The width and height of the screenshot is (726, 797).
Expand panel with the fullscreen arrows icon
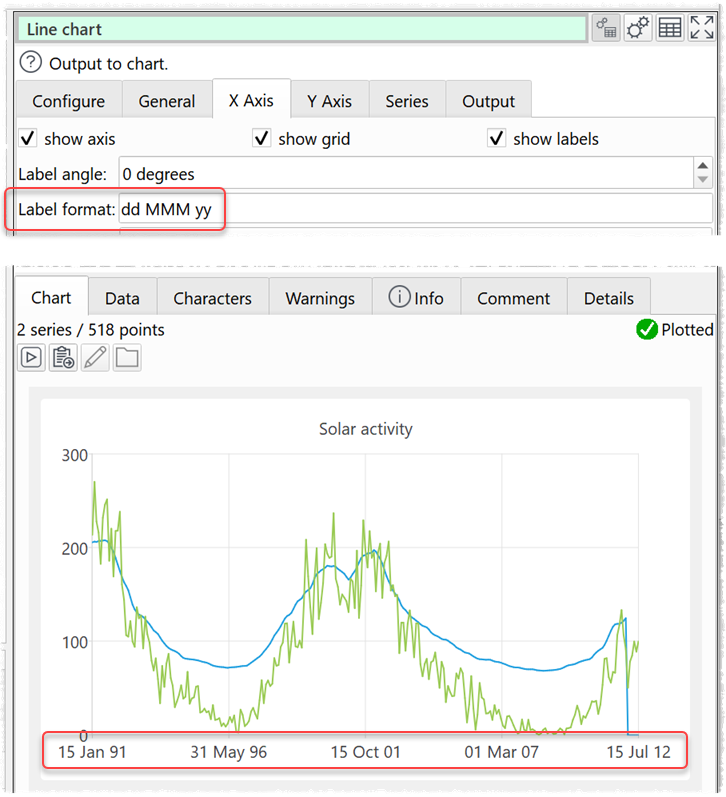click(702, 28)
